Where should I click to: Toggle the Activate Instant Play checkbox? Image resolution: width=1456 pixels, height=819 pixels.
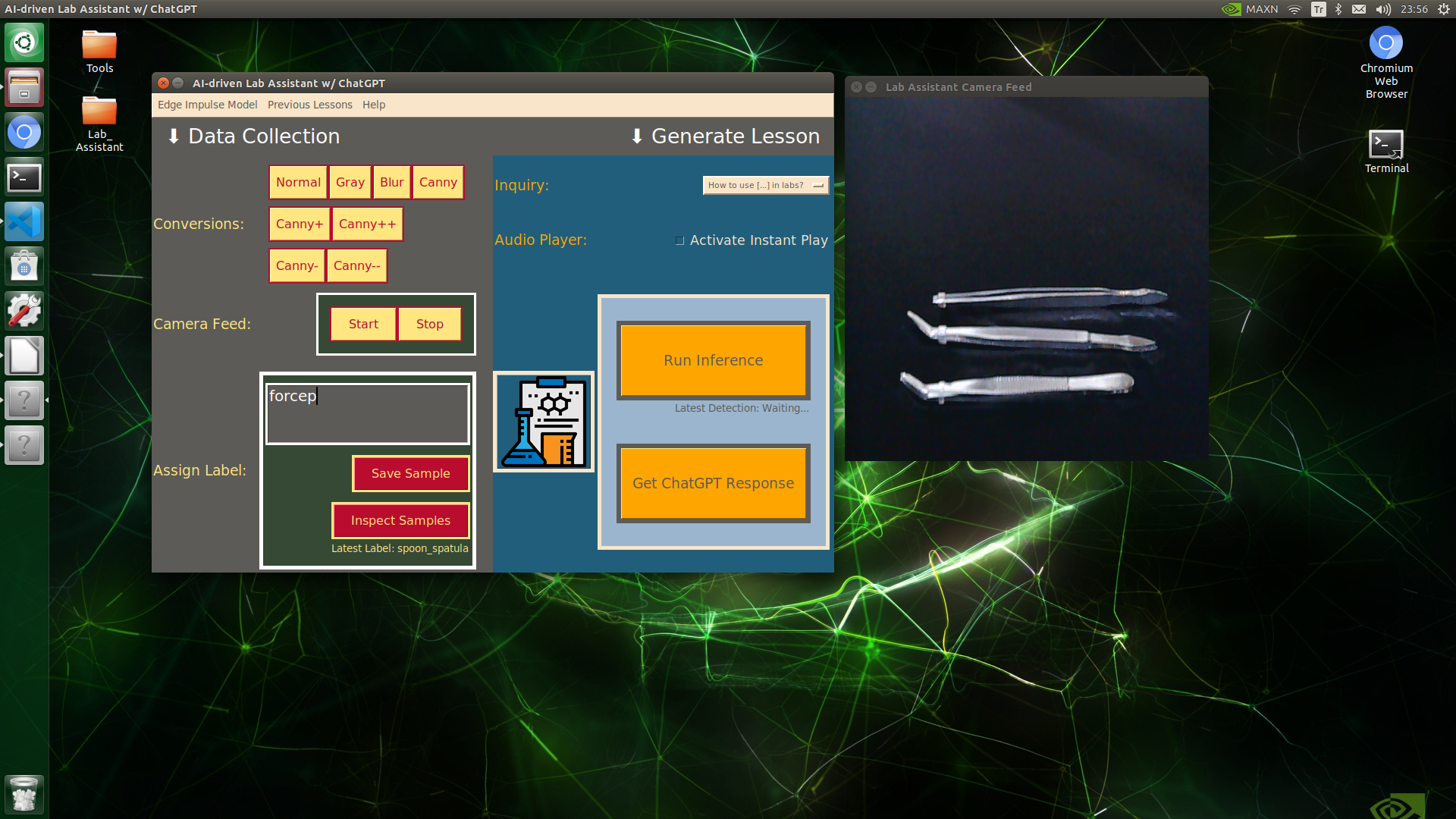679,240
